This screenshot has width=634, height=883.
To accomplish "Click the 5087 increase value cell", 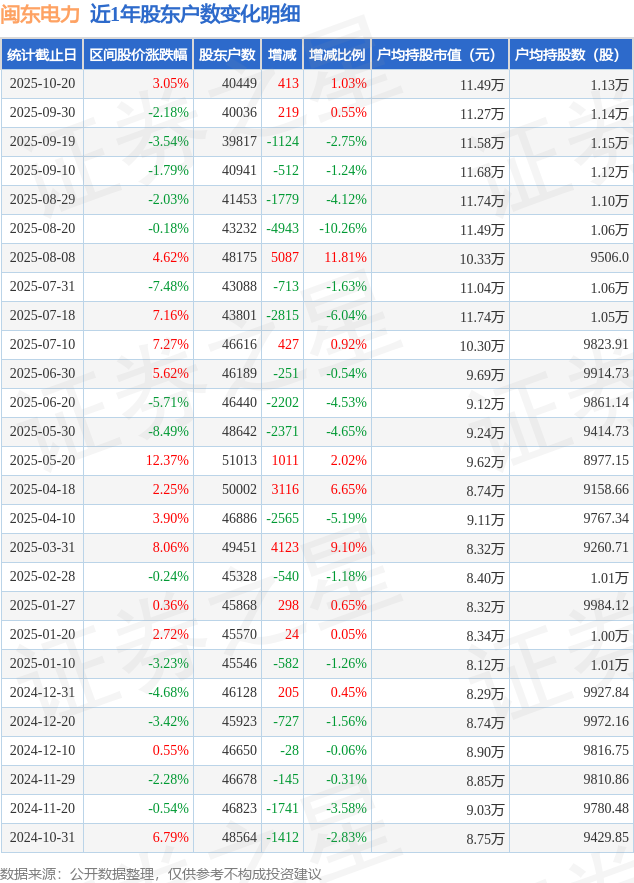I will [x=284, y=258].
